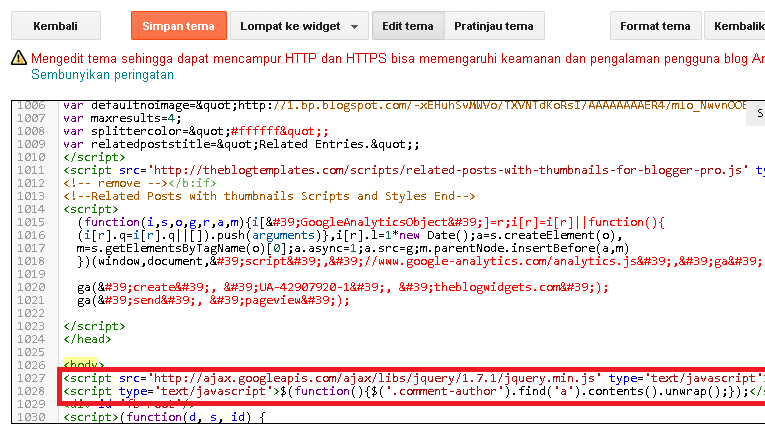Click the jquery.min.js script line
This screenshot has width=765, height=441.
tap(414, 378)
